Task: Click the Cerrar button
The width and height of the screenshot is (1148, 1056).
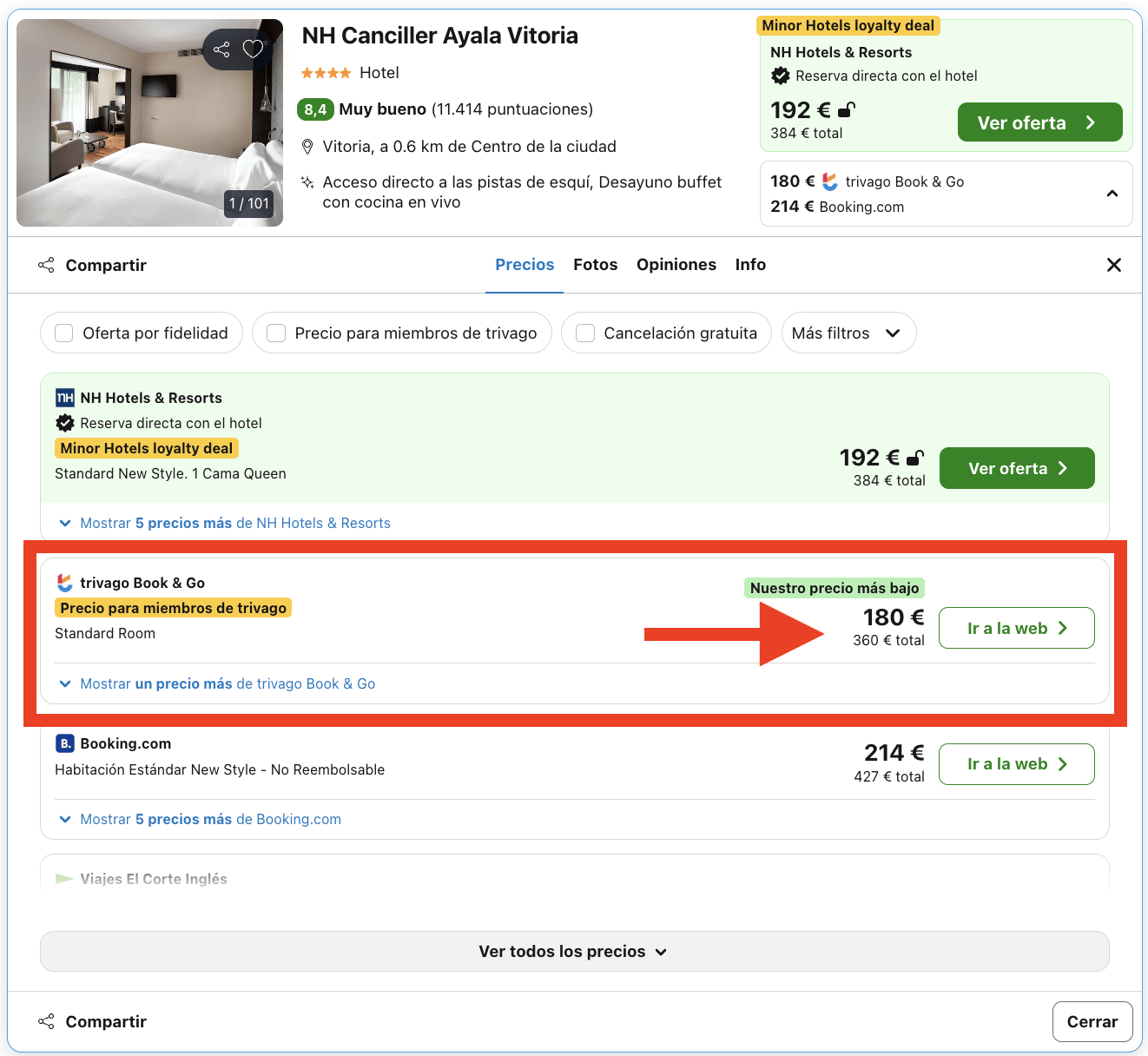Action: (x=1092, y=1021)
